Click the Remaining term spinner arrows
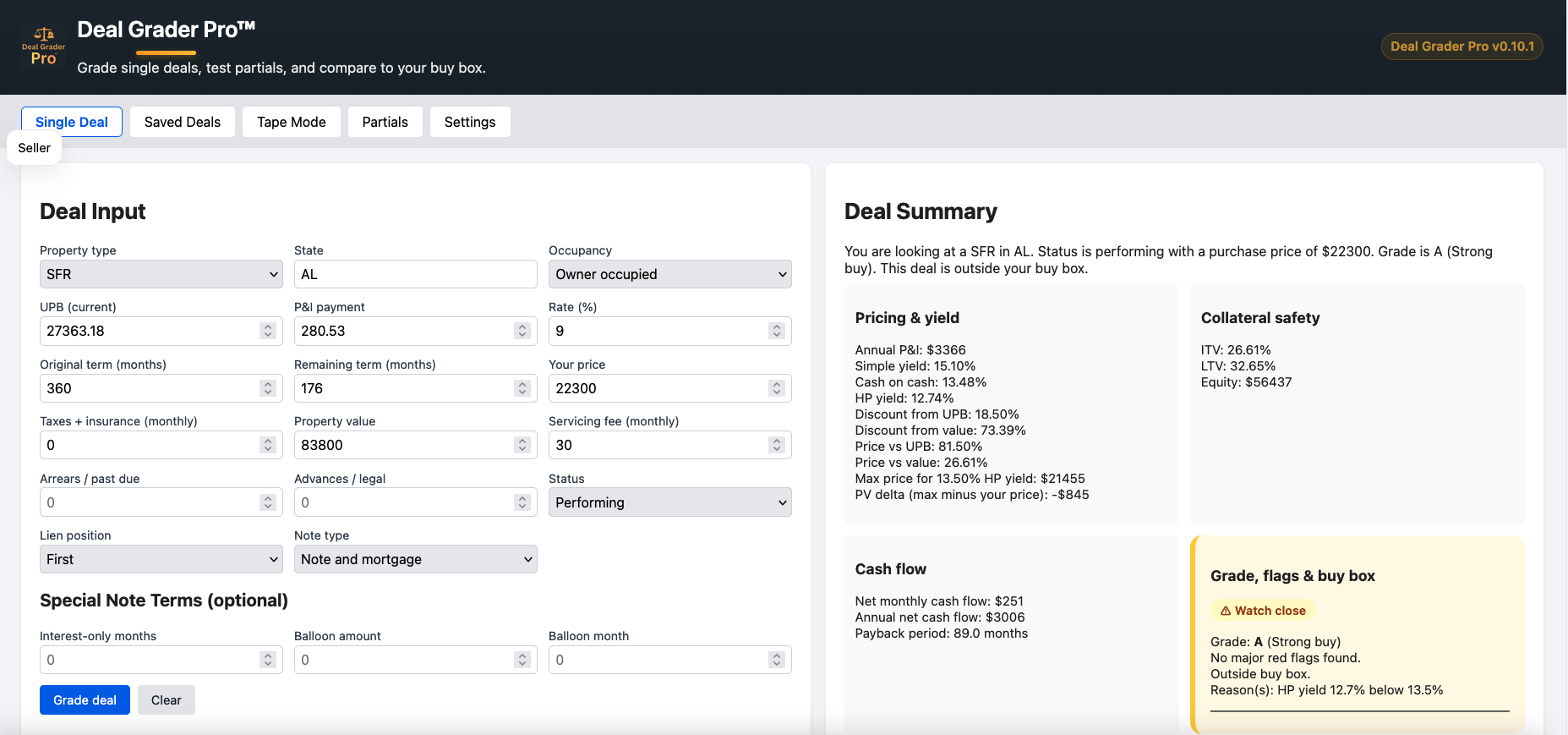1568x735 pixels. (522, 388)
